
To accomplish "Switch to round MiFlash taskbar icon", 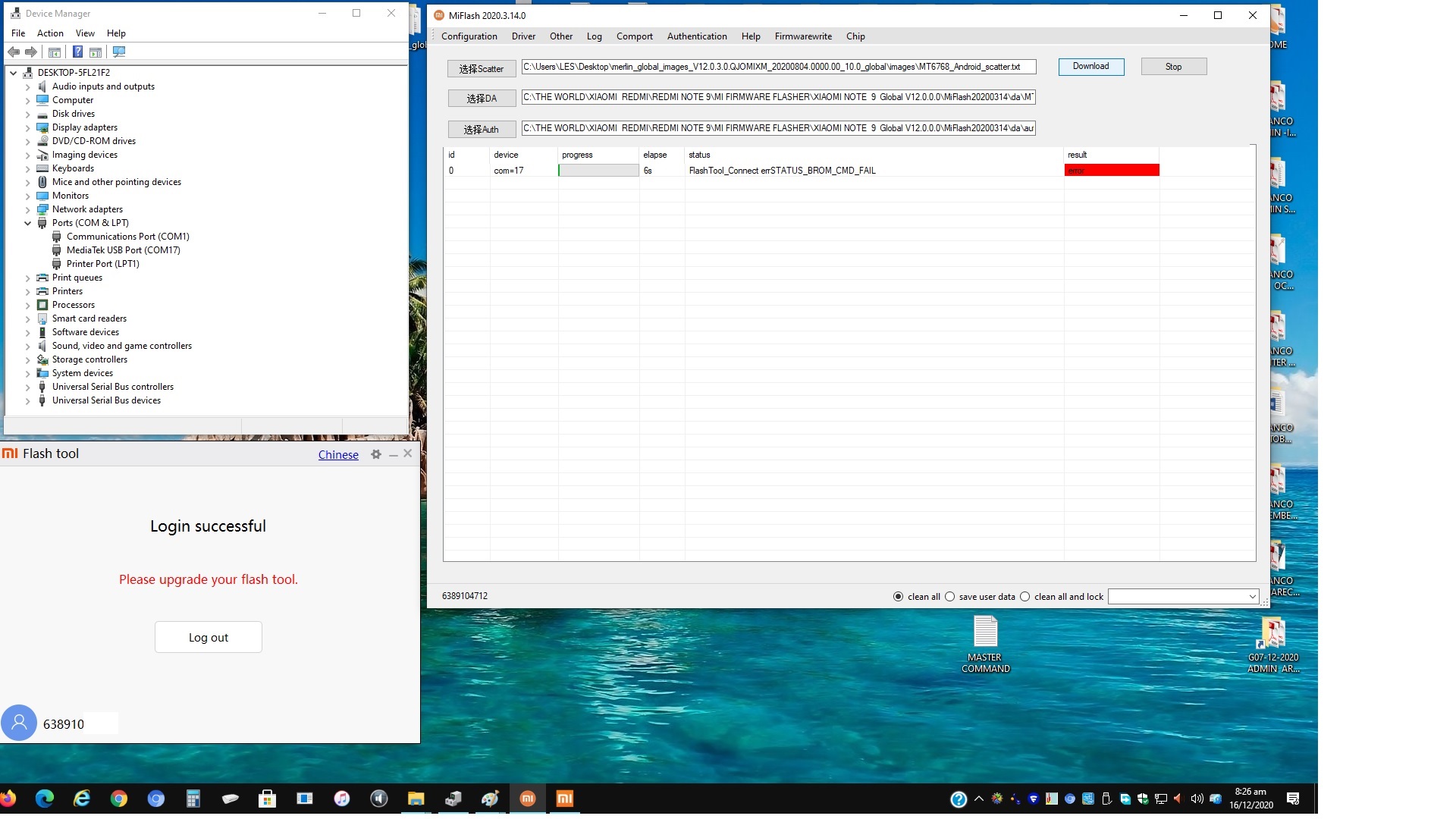I will pos(528,799).
